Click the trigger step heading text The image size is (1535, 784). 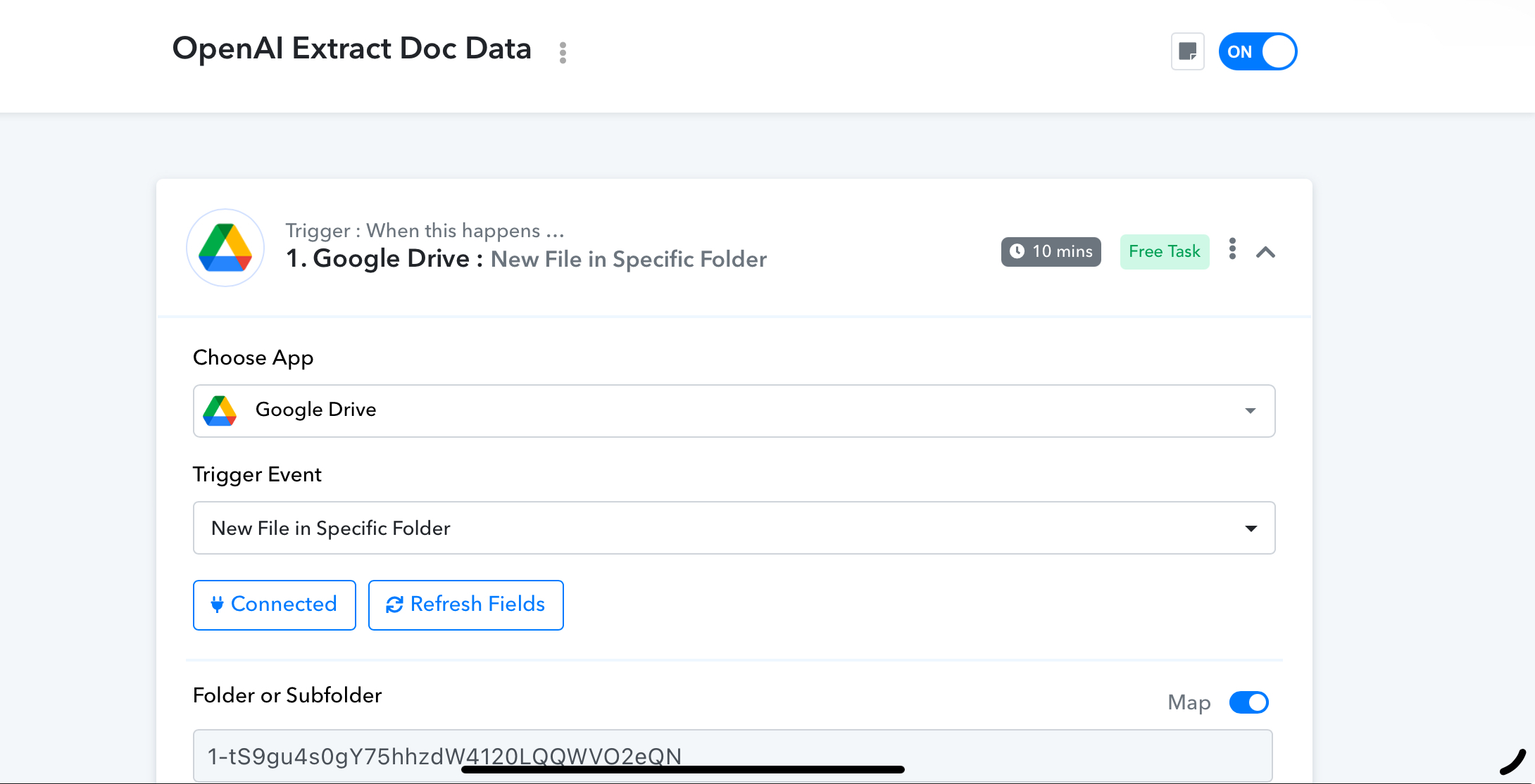tap(526, 259)
